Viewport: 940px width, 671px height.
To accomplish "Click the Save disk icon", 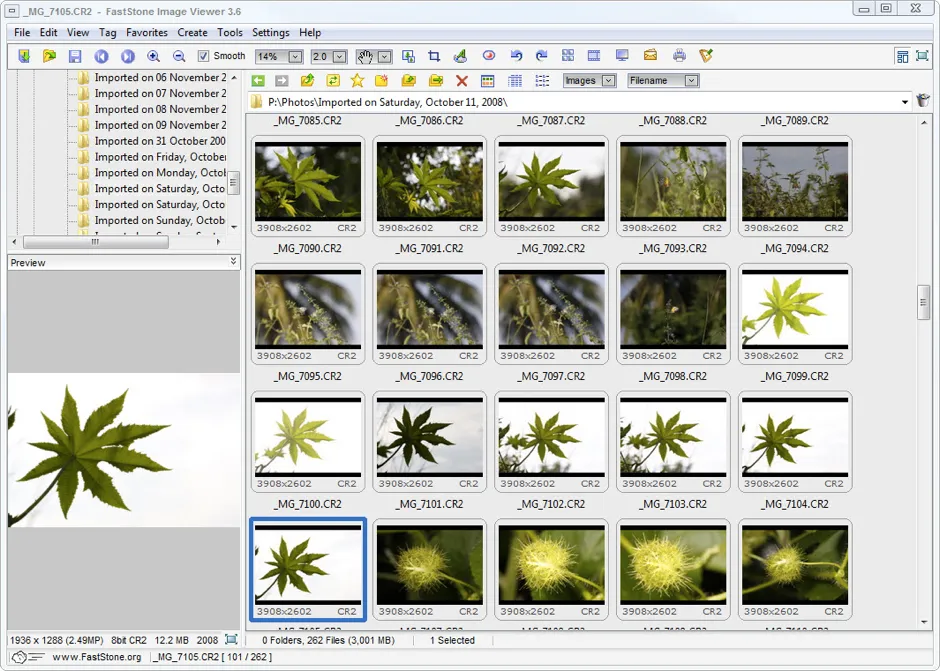I will pos(75,57).
